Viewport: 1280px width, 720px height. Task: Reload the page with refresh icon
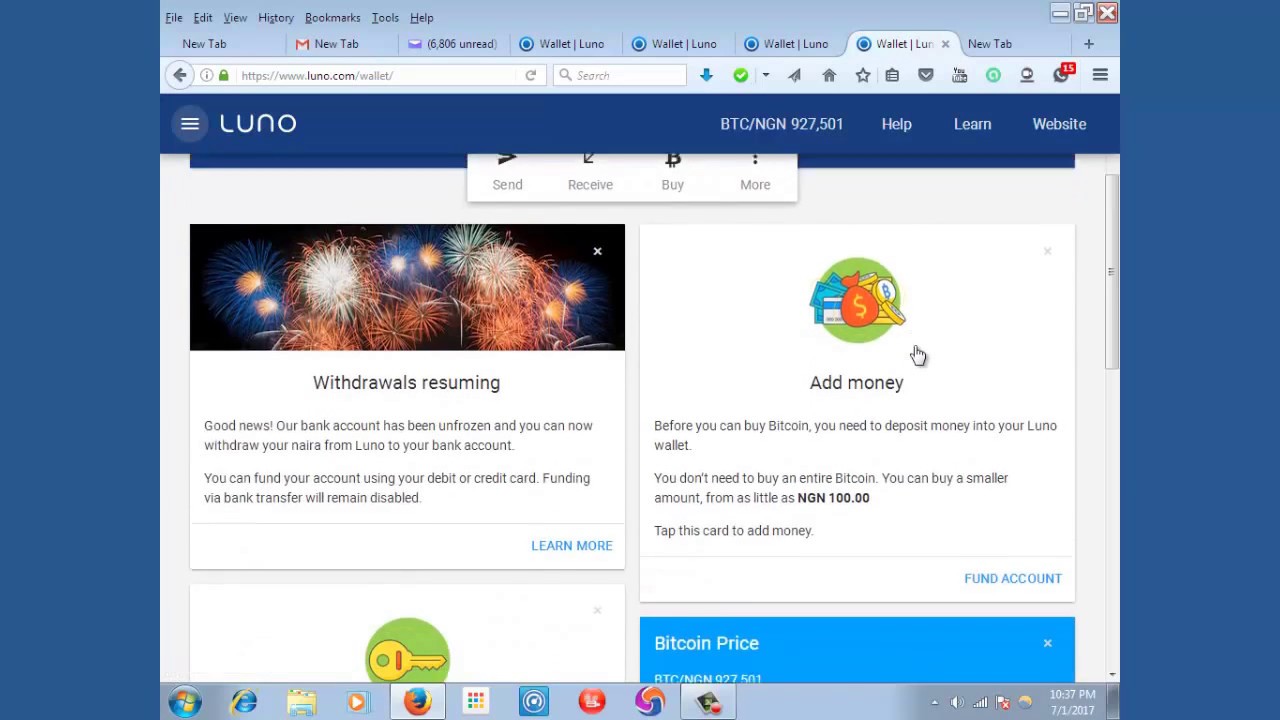click(531, 75)
